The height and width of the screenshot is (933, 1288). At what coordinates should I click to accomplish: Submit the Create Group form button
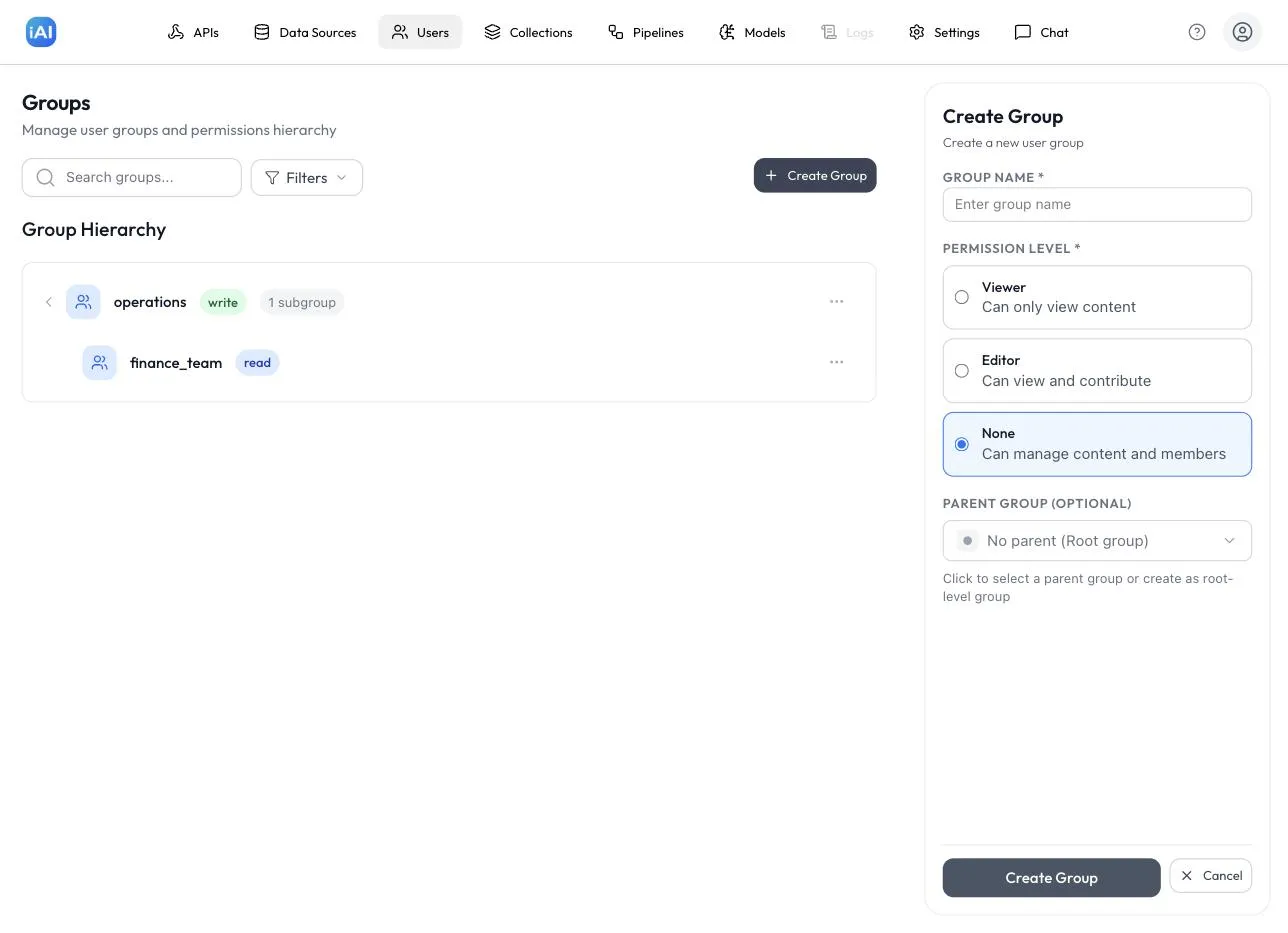point(1051,877)
